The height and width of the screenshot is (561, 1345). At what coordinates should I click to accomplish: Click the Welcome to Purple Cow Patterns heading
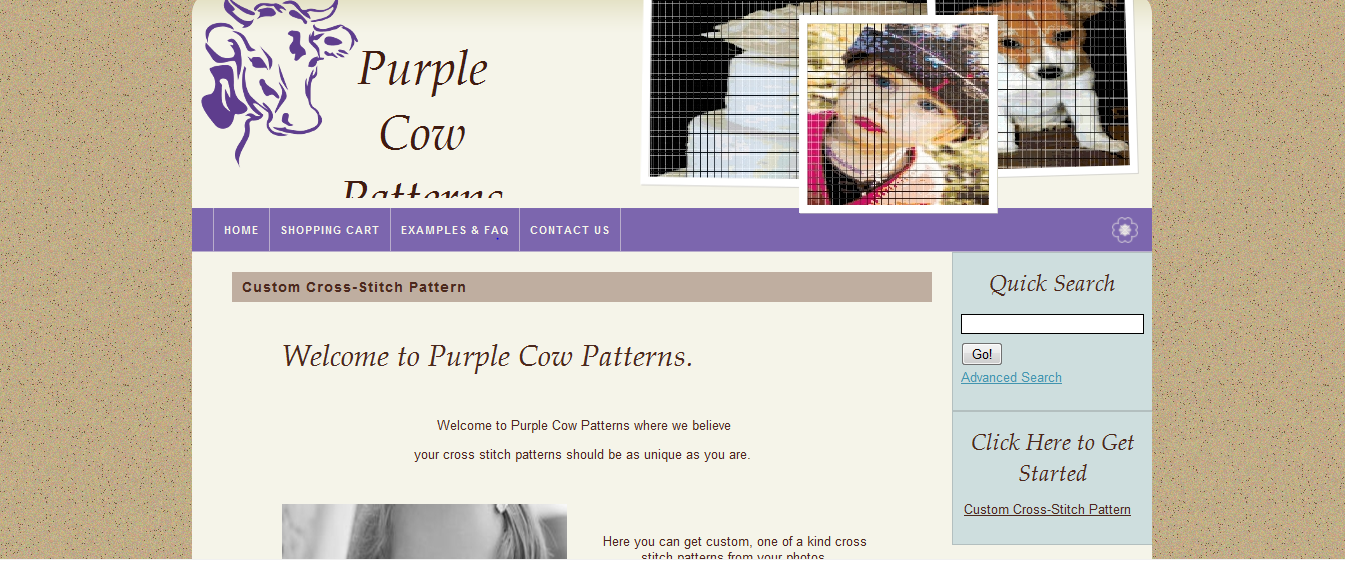pyautogui.click(x=487, y=356)
